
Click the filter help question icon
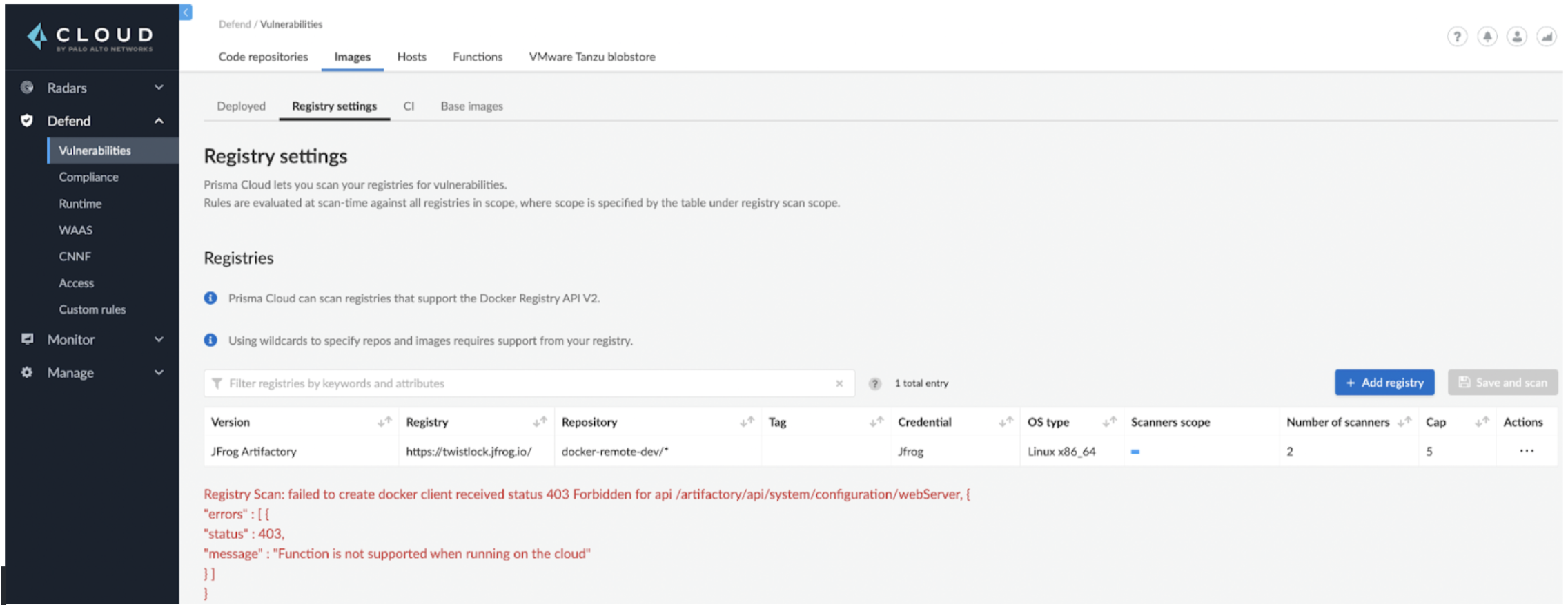[x=874, y=383]
